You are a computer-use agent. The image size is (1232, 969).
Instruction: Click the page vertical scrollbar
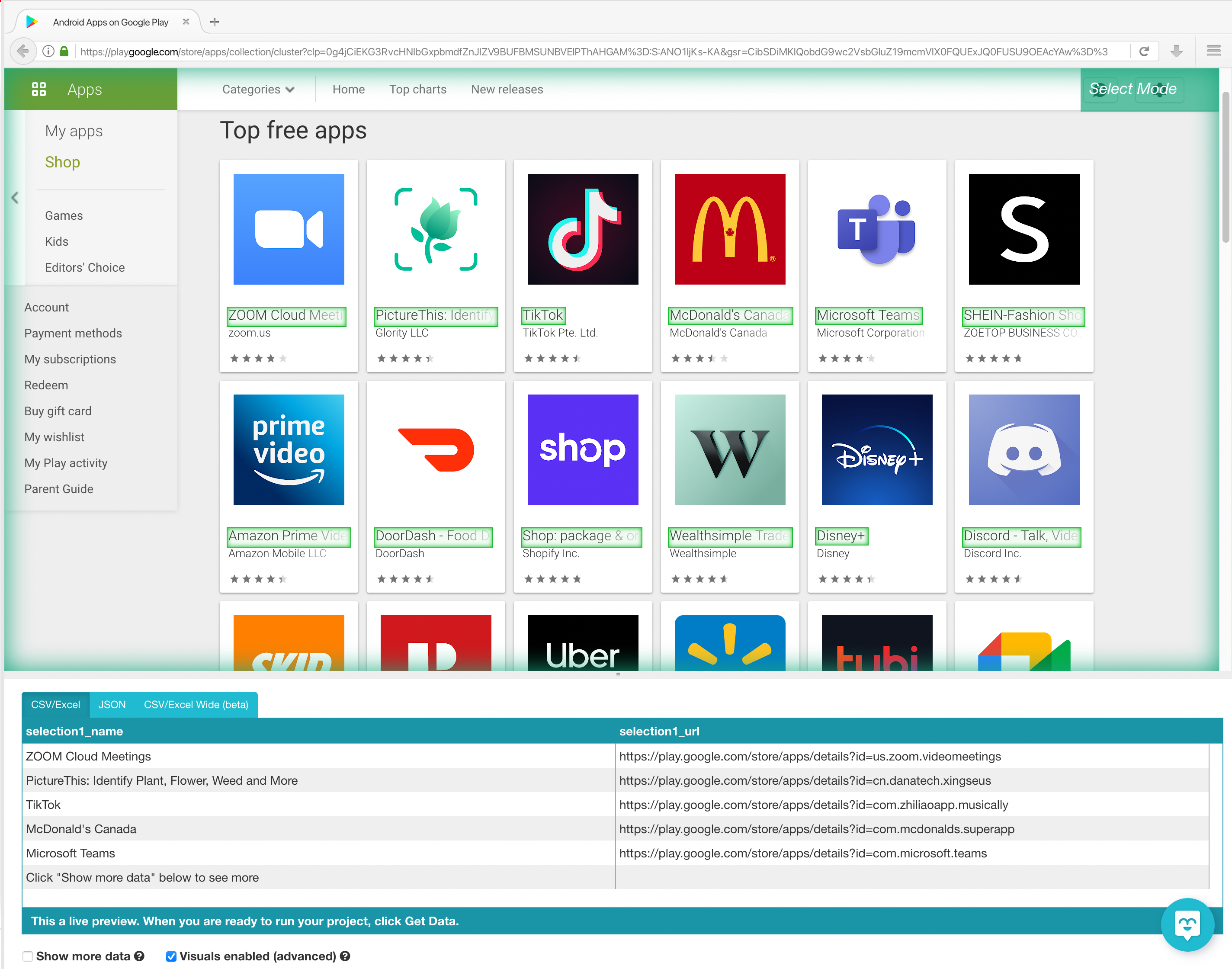coord(1226,167)
